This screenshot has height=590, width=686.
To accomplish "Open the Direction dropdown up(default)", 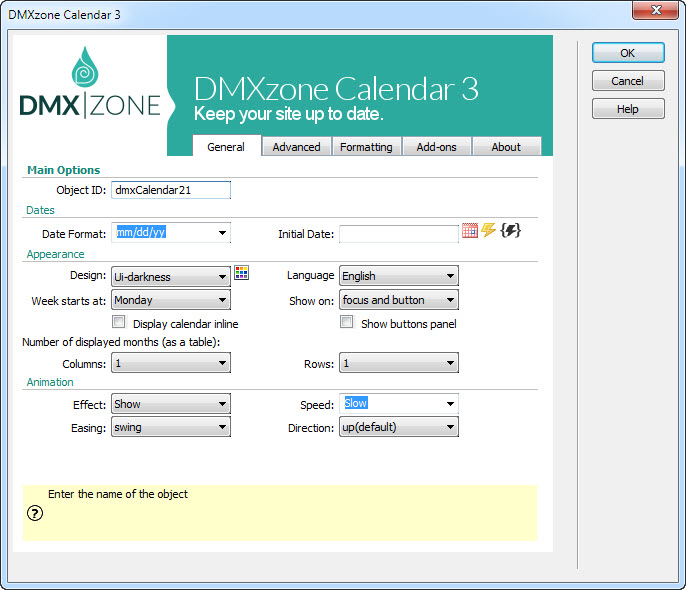I will click(x=399, y=427).
